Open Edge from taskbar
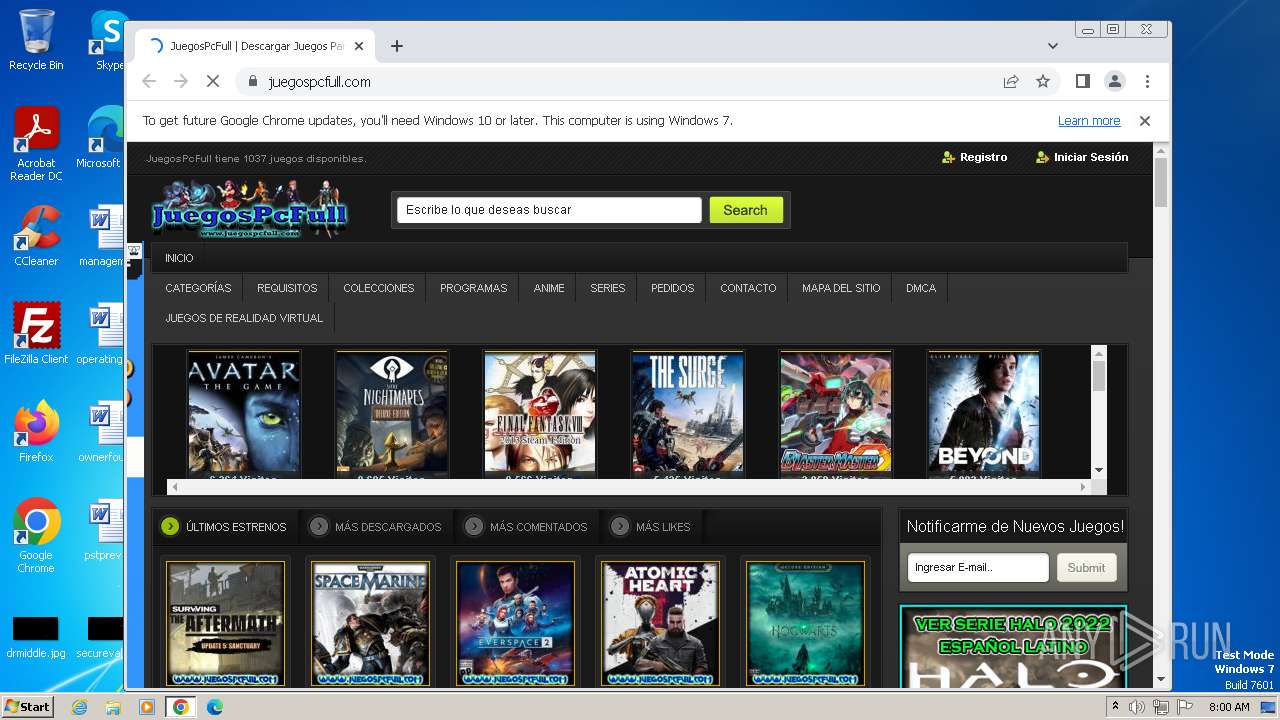Image resolution: width=1280 pixels, height=720 pixels. (x=214, y=707)
